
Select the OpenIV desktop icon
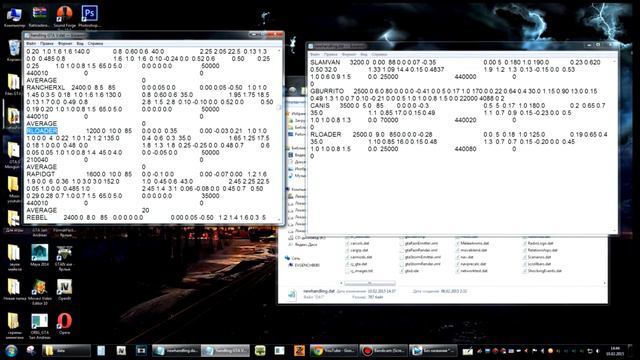pos(64,289)
